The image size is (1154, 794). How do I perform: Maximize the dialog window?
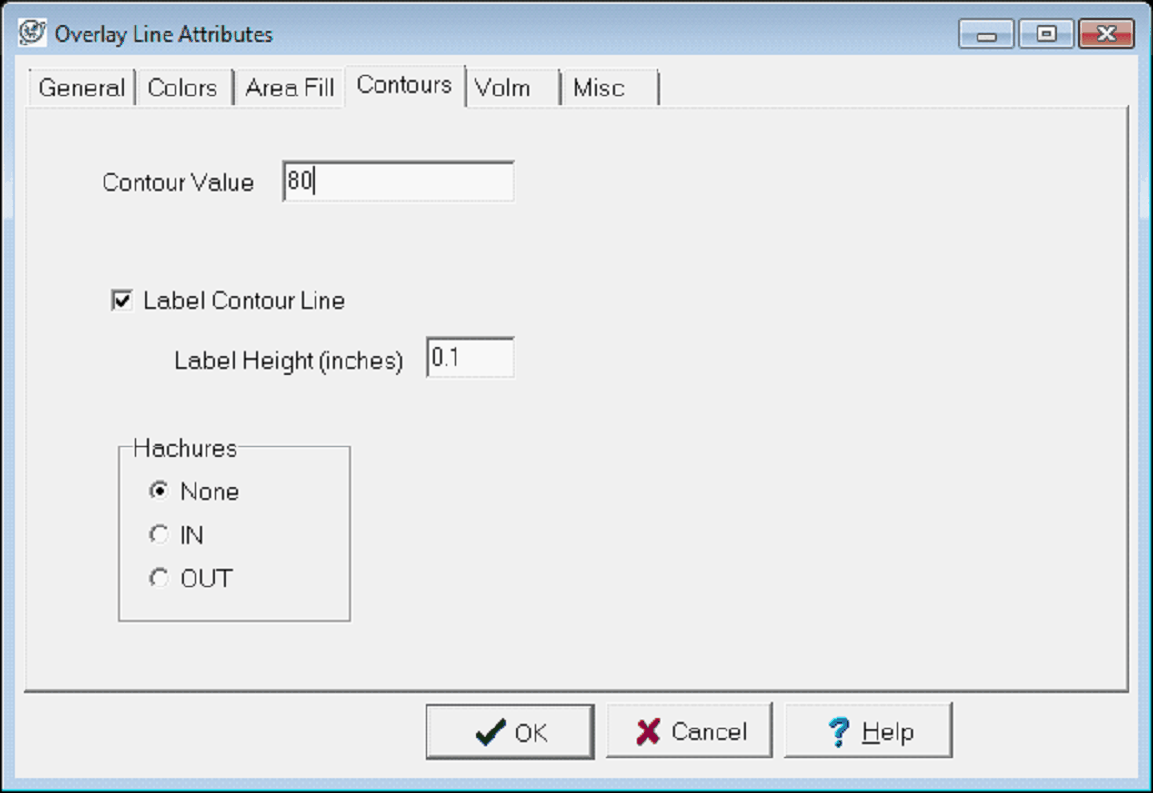1046,35
